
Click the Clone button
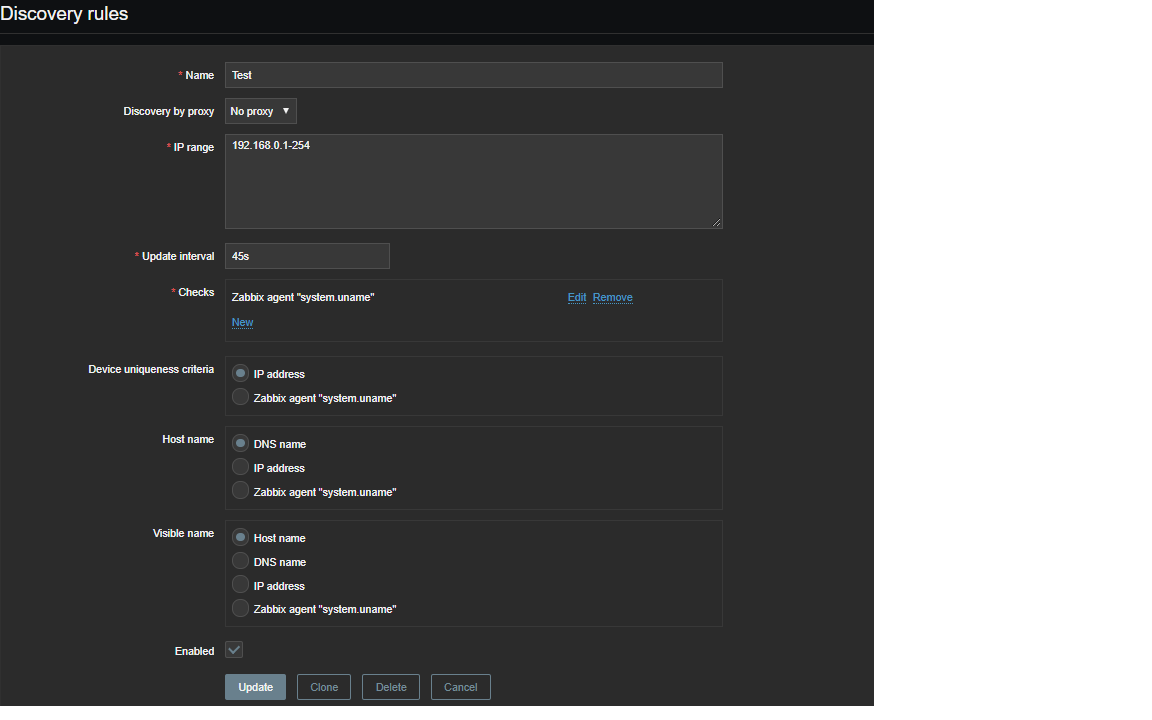(x=324, y=687)
